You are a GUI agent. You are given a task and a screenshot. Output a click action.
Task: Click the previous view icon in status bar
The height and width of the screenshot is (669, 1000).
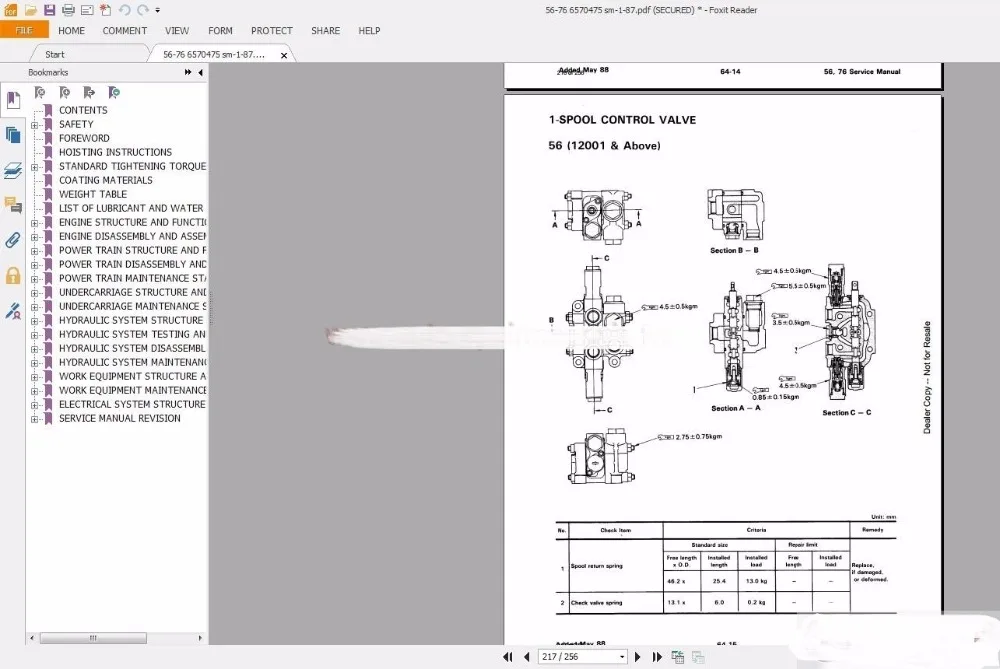tap(677, 656)
